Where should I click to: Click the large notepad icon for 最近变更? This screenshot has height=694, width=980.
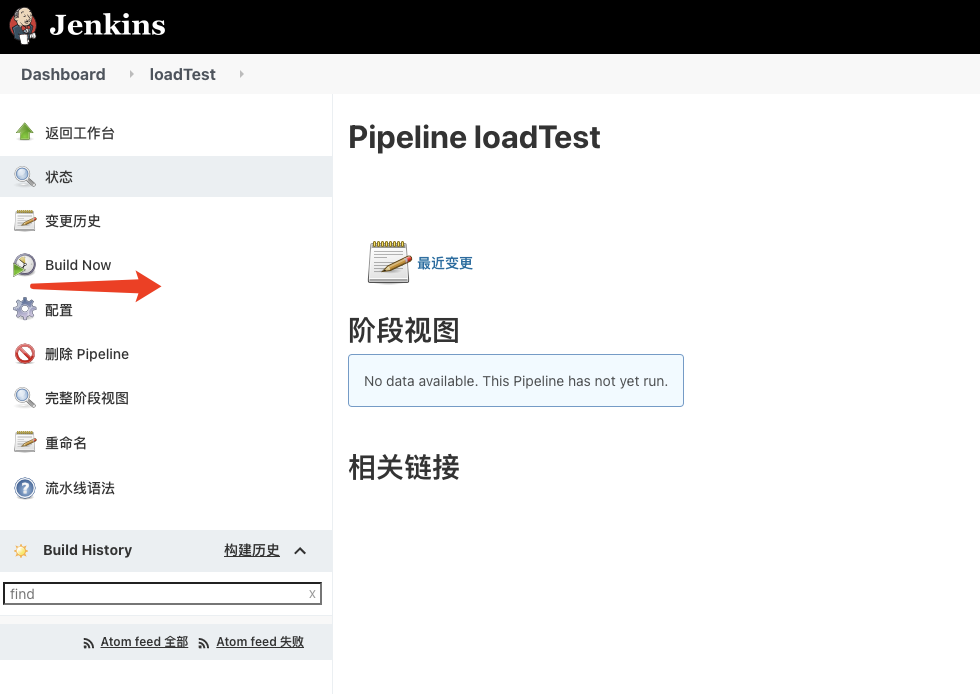389,262
